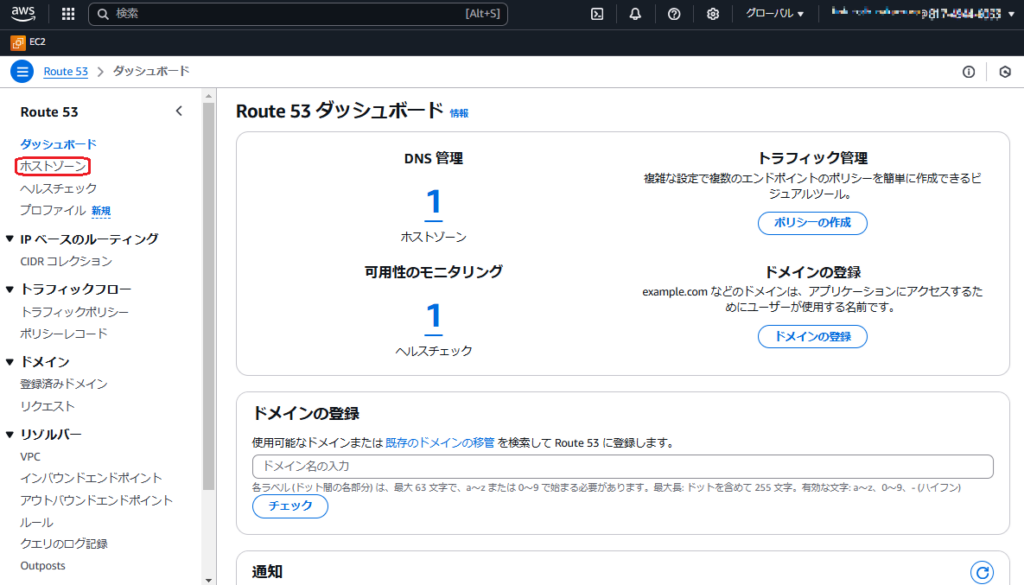1024x585 pixels.
Task: Open the hexagon icon beside the info icon
Action: 1005,72
